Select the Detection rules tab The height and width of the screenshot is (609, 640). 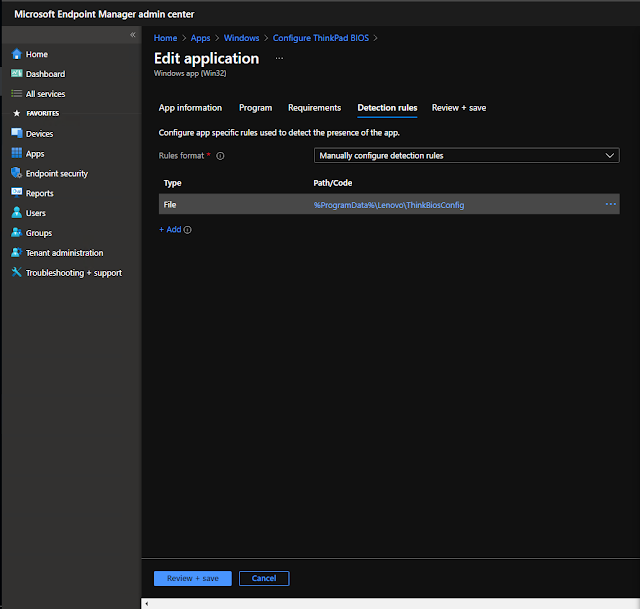[387, 108]
